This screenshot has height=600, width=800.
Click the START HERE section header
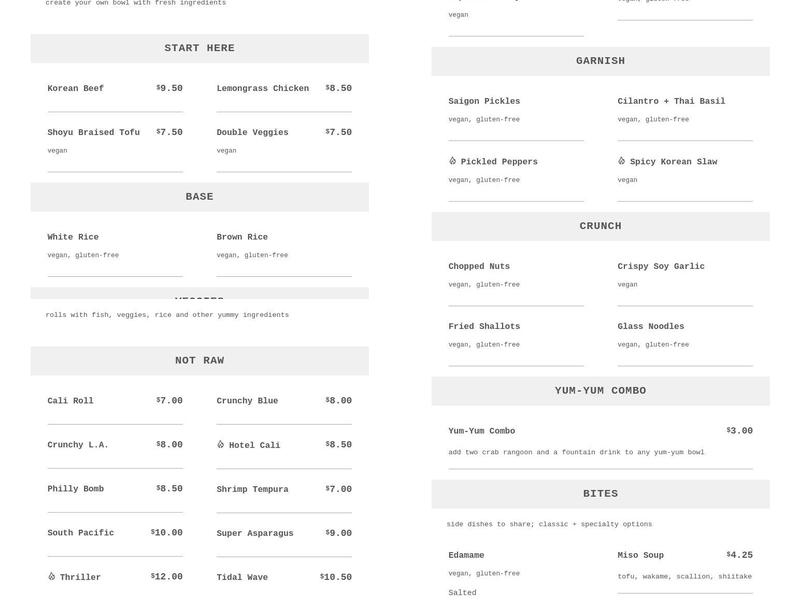tap(199, 48)
